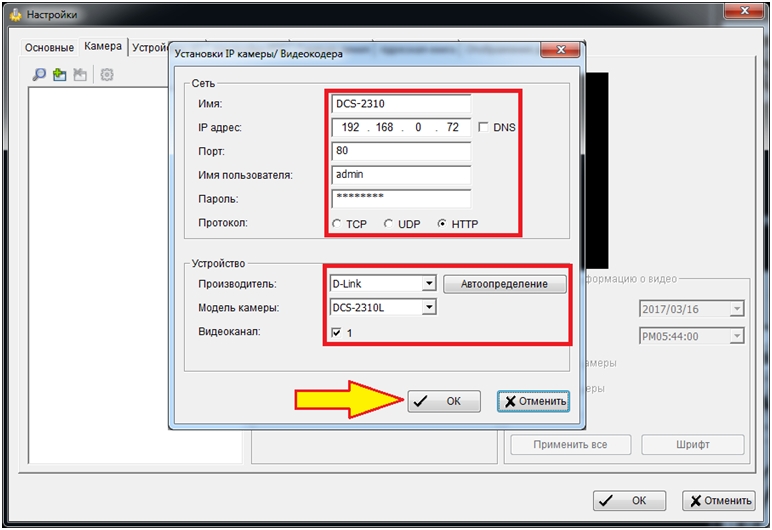Click the search camera magnifier icon
The image size is (772, 530).
pyautogui.click(x=40, y=74)
